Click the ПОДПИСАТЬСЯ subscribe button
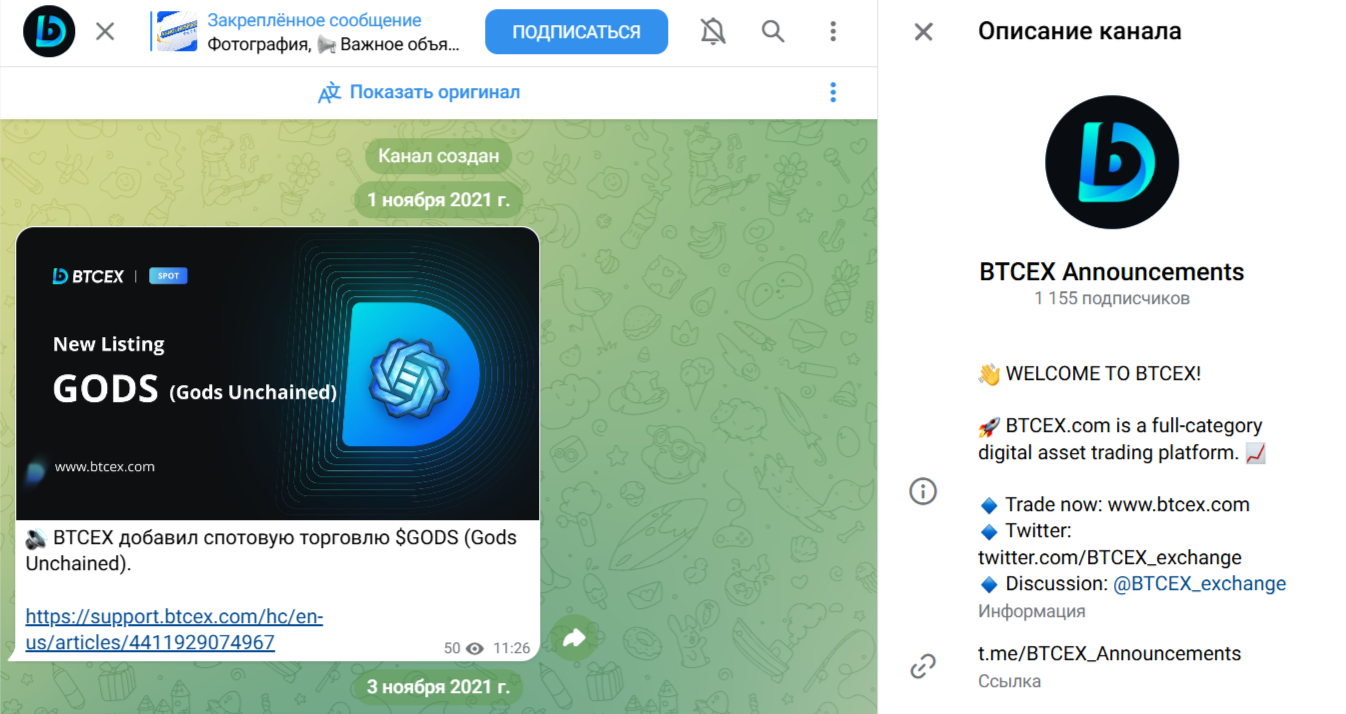The width and height of the screenshot is (1346, 714). click(576, 32)
